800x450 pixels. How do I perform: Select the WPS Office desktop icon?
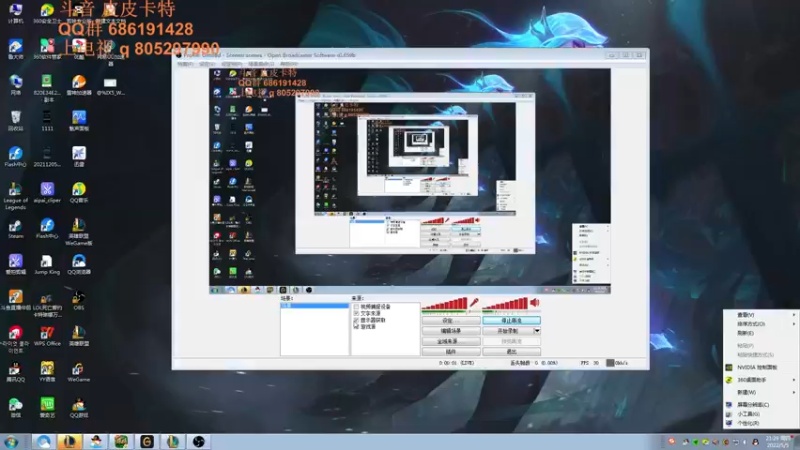click(47, 336)
